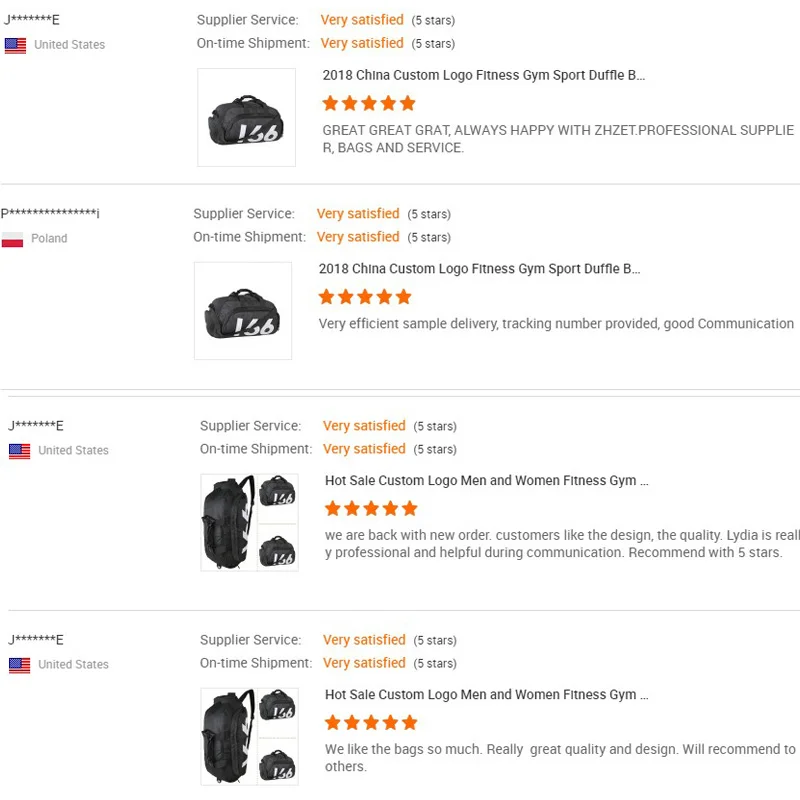
Task: Click the star rating in the Poland review
Action: pos(364,296)
